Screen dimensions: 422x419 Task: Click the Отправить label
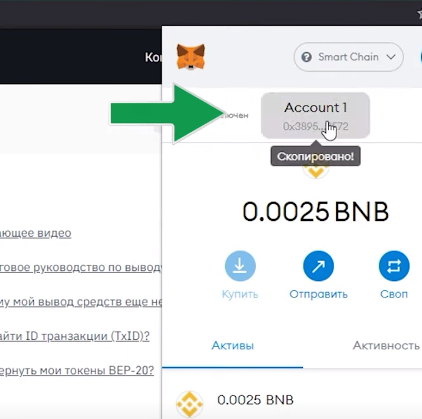point(318,294)
